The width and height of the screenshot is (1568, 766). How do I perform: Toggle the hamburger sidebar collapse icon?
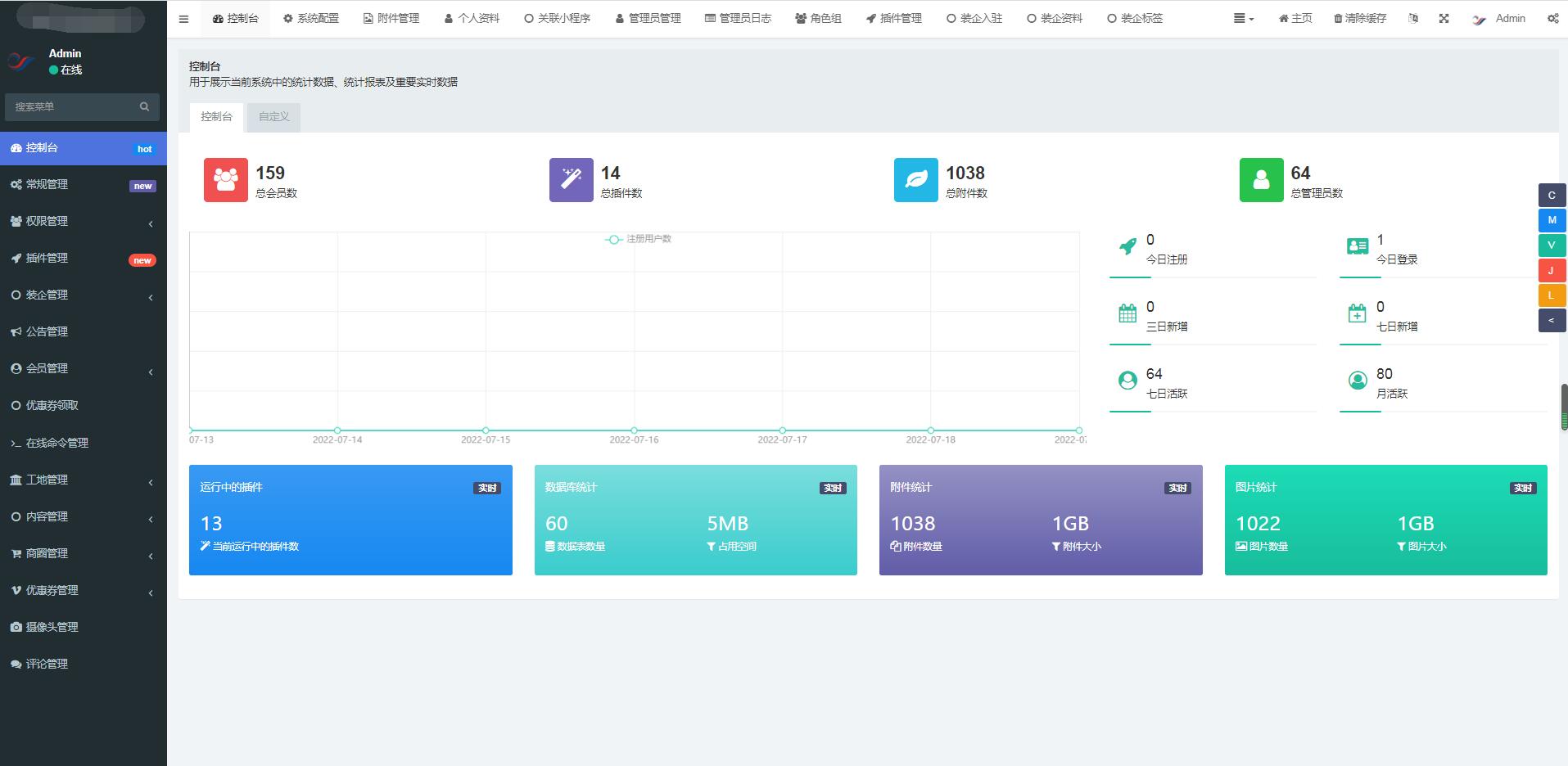click(x=183, y=19)
